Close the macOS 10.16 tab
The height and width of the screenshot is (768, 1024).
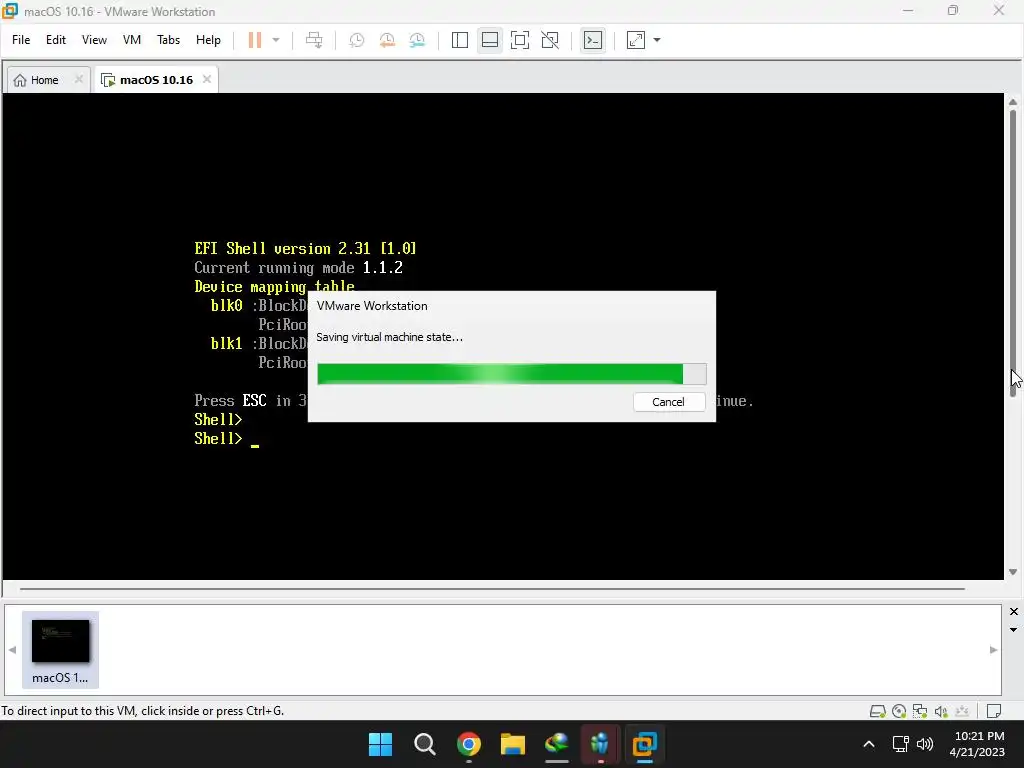click(x=207, y=79)
